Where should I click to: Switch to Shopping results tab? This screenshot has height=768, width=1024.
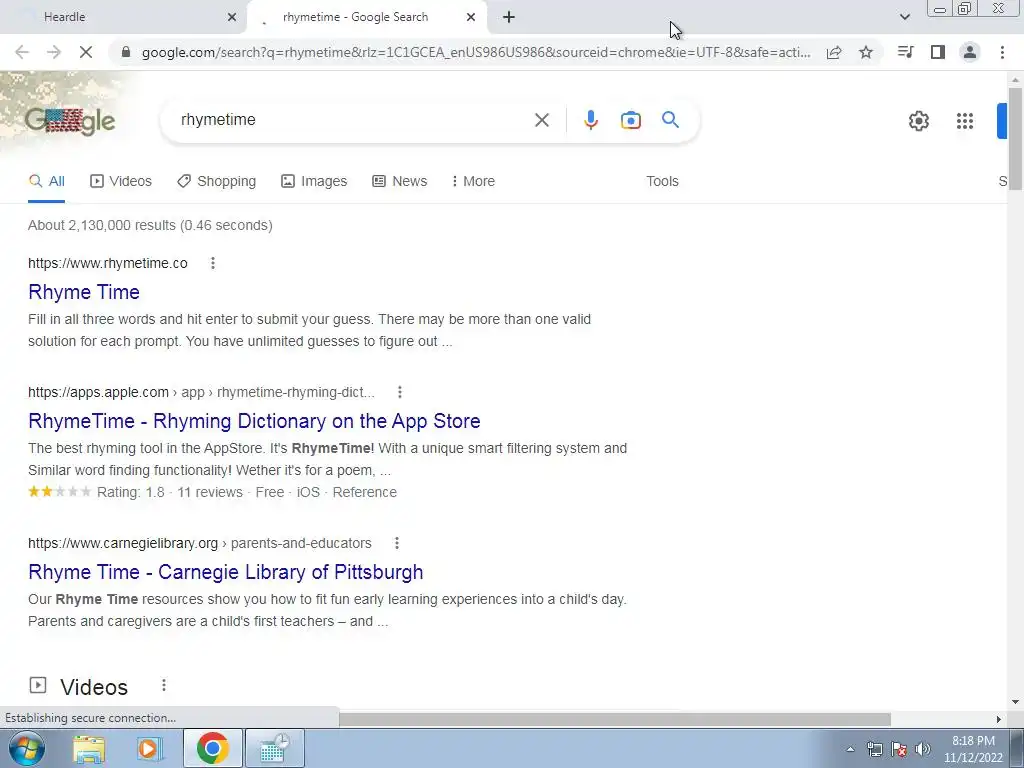click(216, 181)
